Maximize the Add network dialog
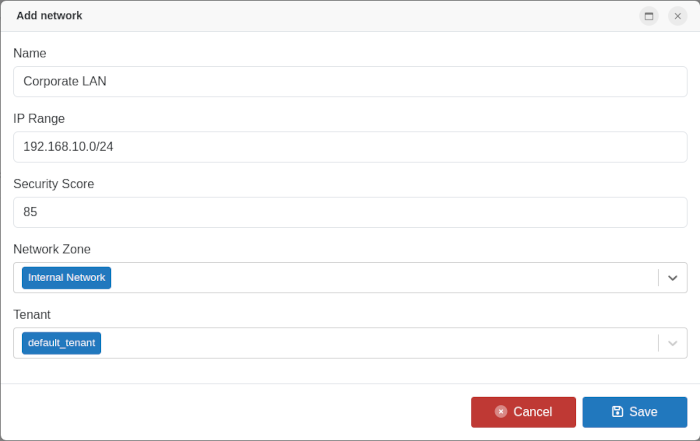This screenshot has height=441, width=700. click(649, 16)
